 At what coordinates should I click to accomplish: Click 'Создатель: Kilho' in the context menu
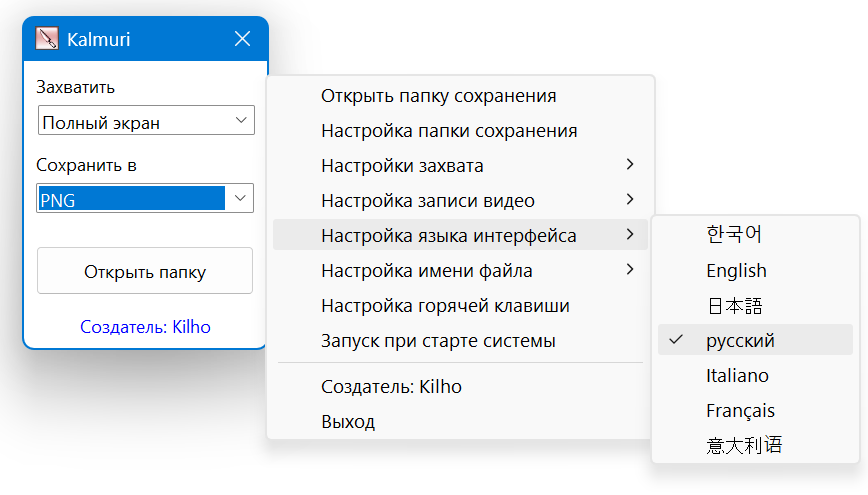pos(391,387)
